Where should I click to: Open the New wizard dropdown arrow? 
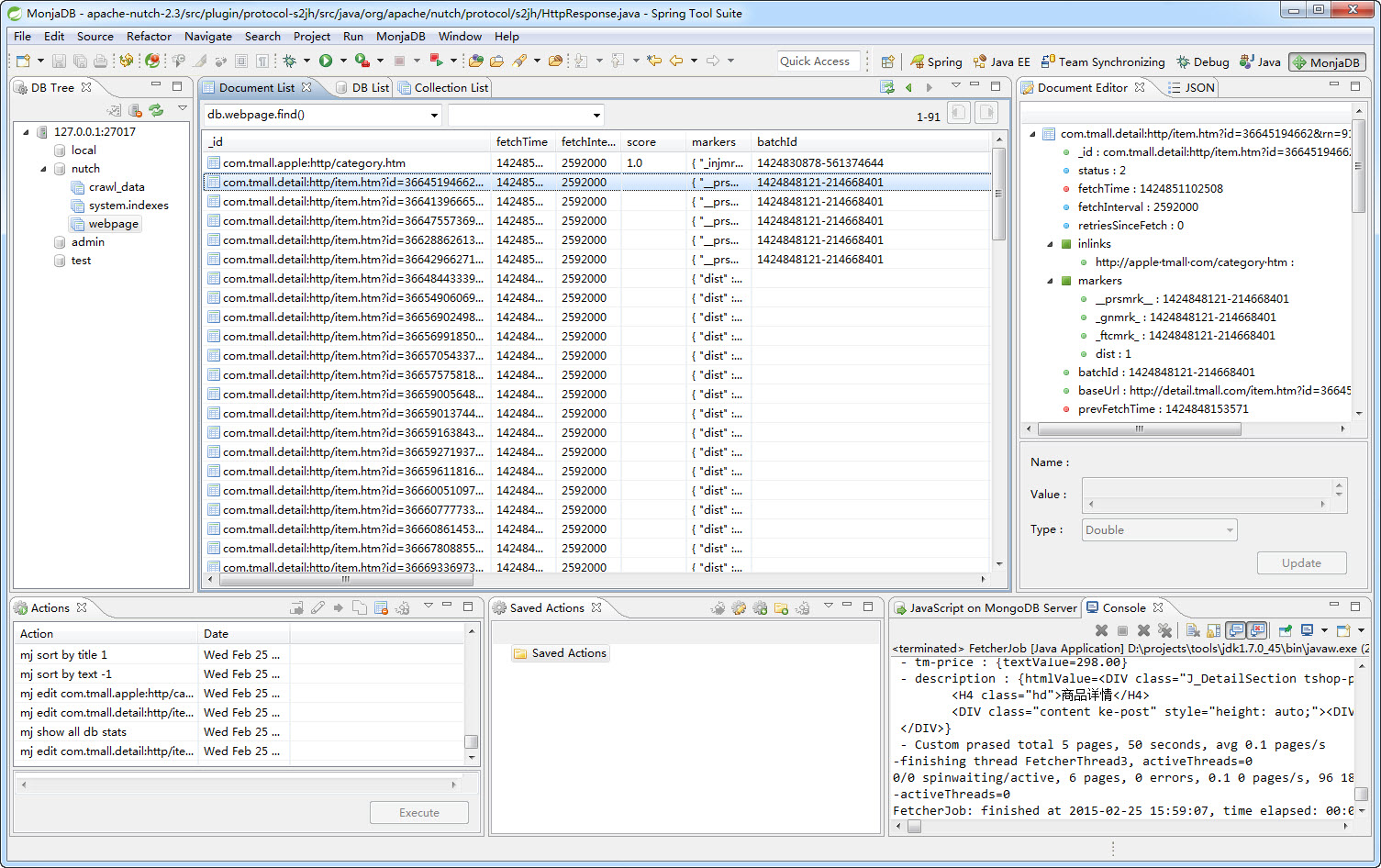pyautogui.click(x=40, y=61)
